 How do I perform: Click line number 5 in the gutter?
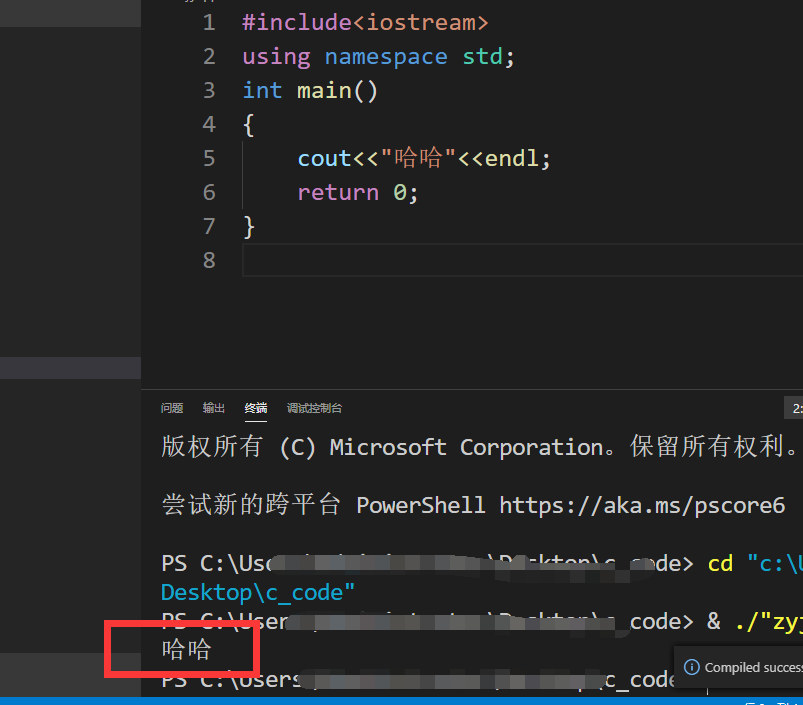pyautogui.click(x=209, y=158)
